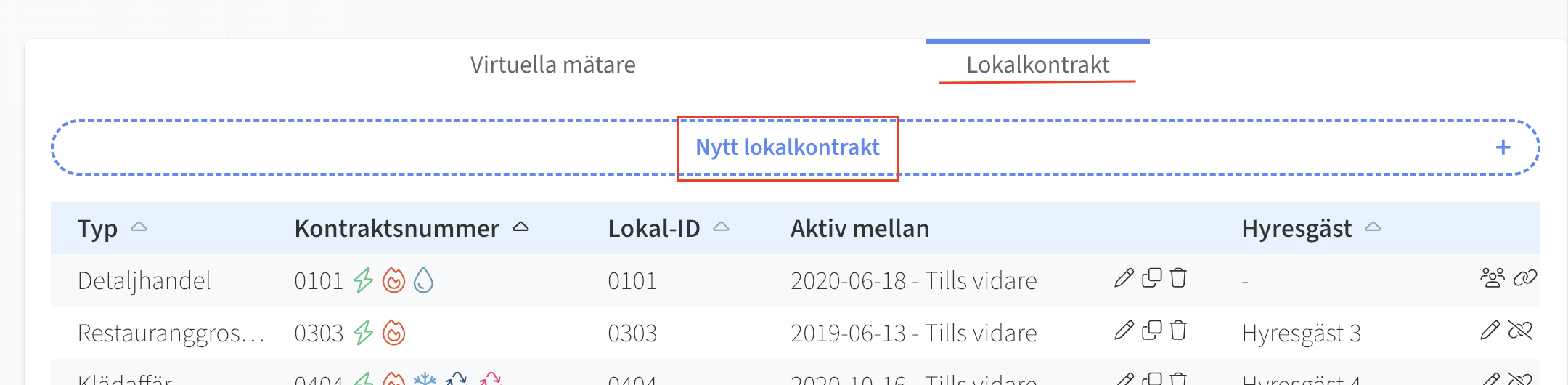Link tenant using chain icon on row 0101
Viewport: 1568px width, 385px height.
click(1525, 278)
